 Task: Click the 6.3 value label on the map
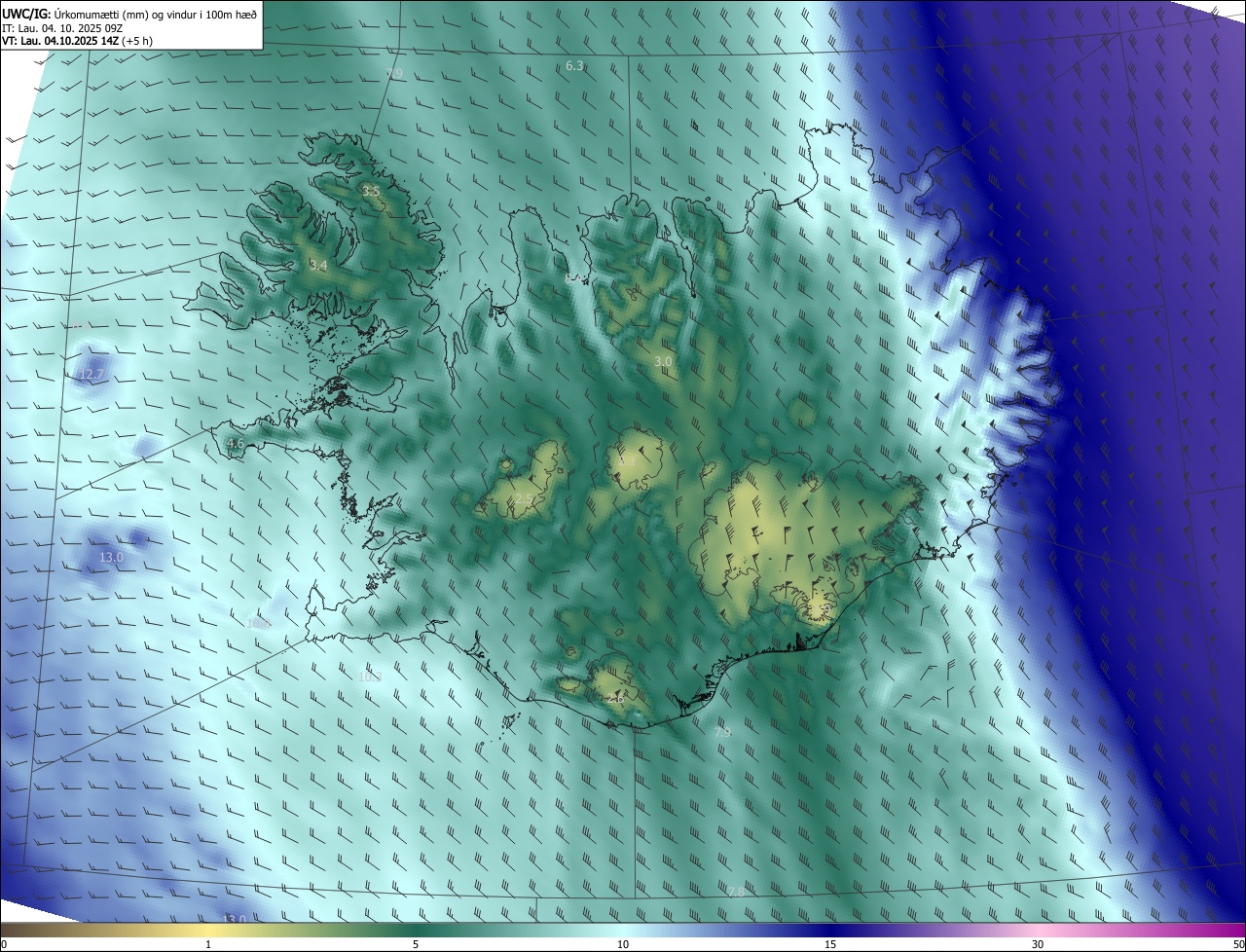click(x=574, y=66)
